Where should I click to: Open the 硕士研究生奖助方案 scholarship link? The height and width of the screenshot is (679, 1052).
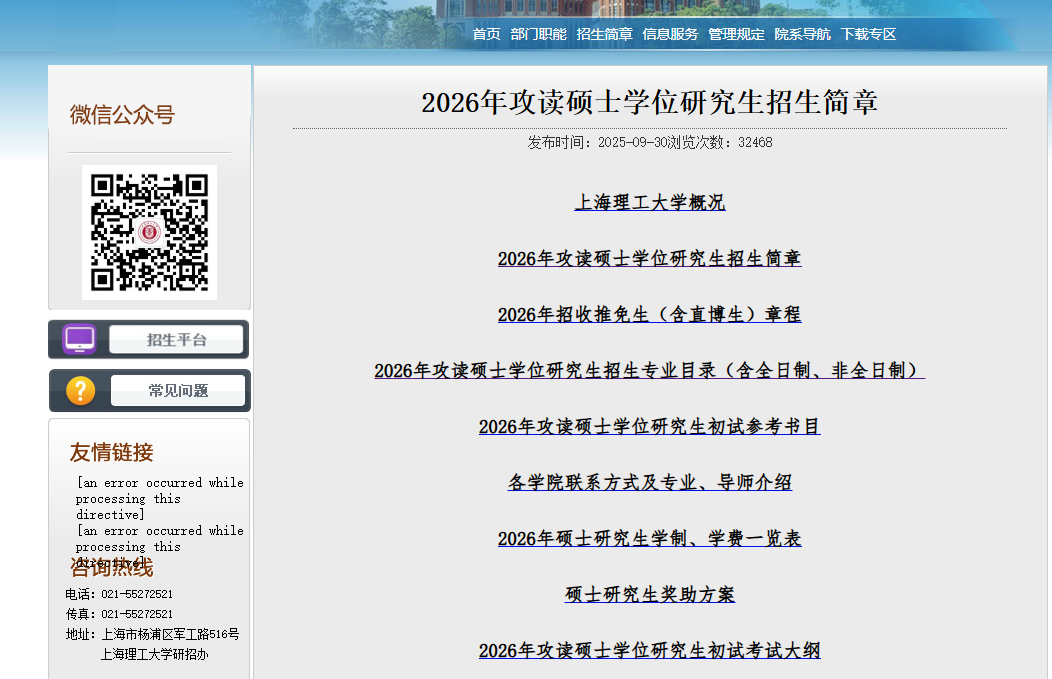[x=648, y=594]
